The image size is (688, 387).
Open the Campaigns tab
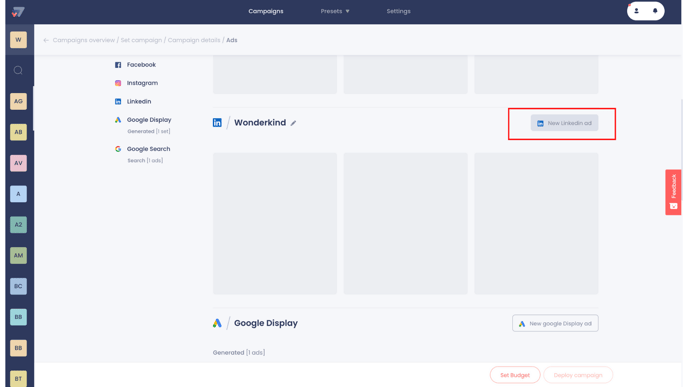266,11
